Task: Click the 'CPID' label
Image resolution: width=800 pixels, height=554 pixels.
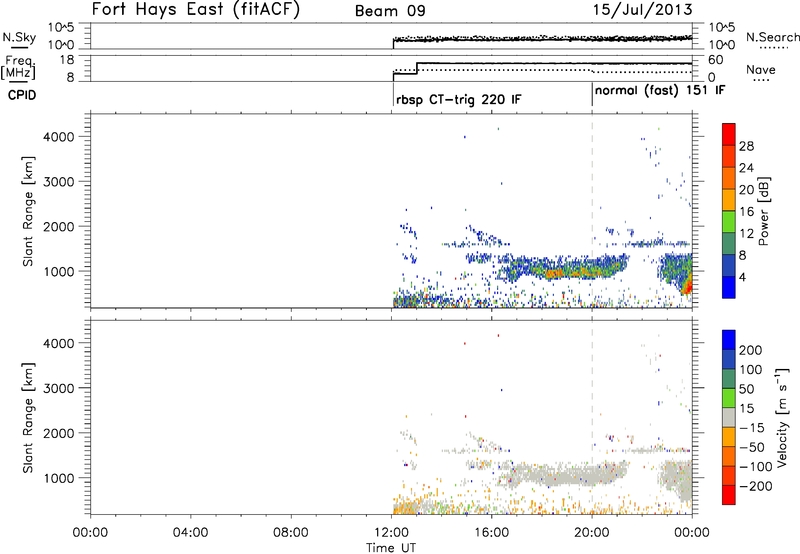Action: [x=21, y=95]
